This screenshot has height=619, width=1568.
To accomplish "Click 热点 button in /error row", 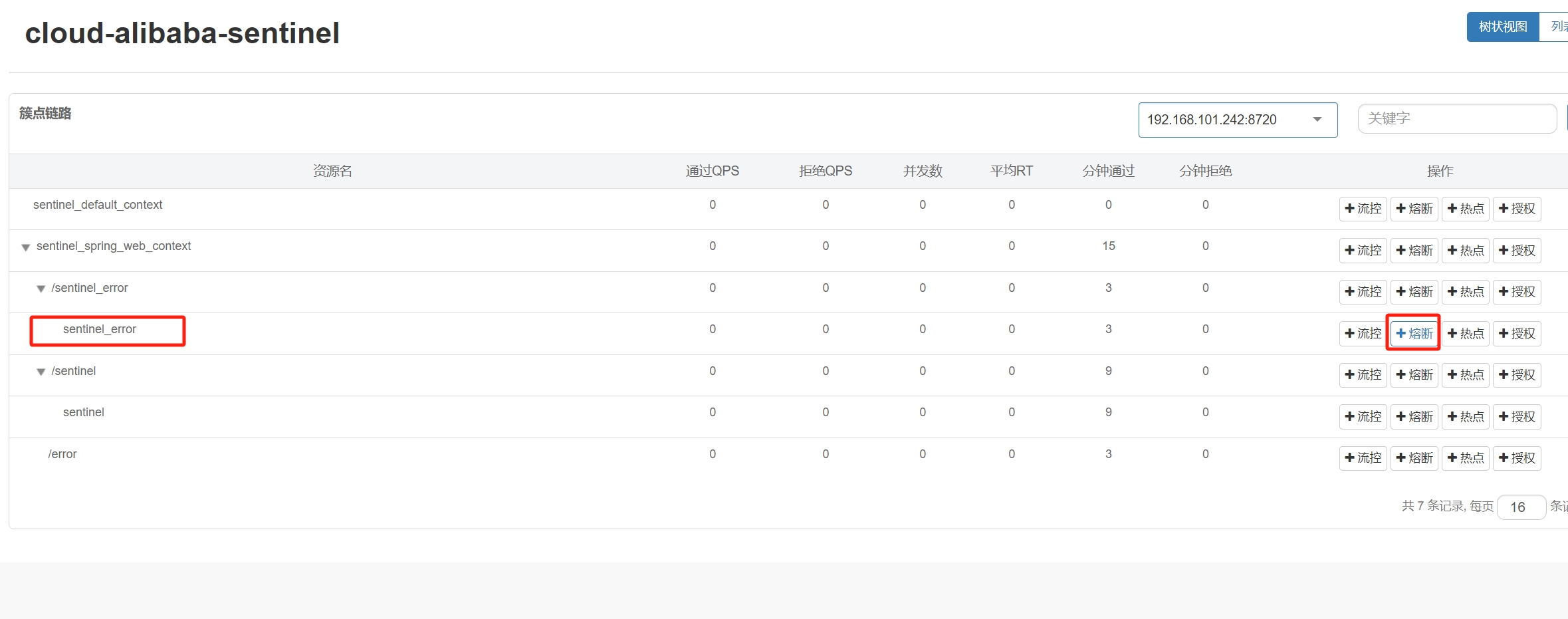I will click(1465, 458).
